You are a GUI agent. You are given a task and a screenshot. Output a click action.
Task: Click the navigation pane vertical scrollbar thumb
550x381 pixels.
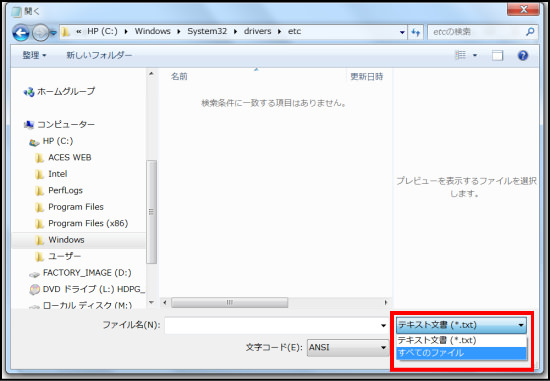point(152,212)
